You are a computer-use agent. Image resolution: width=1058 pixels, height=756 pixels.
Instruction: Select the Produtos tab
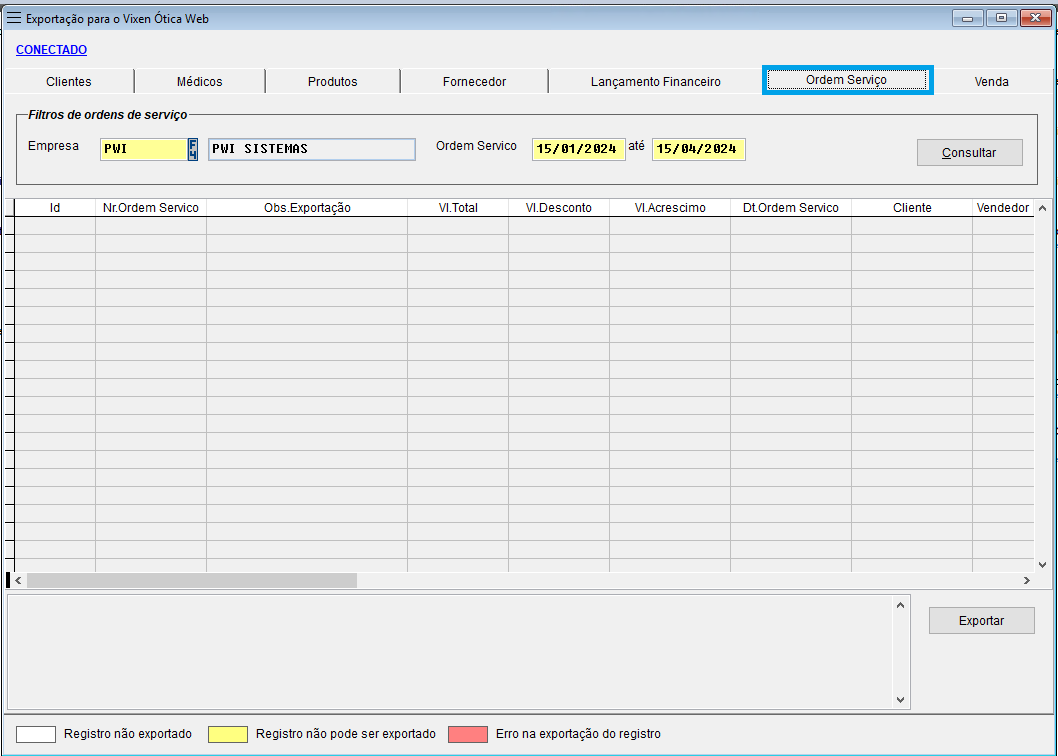[x=332, y=82]
